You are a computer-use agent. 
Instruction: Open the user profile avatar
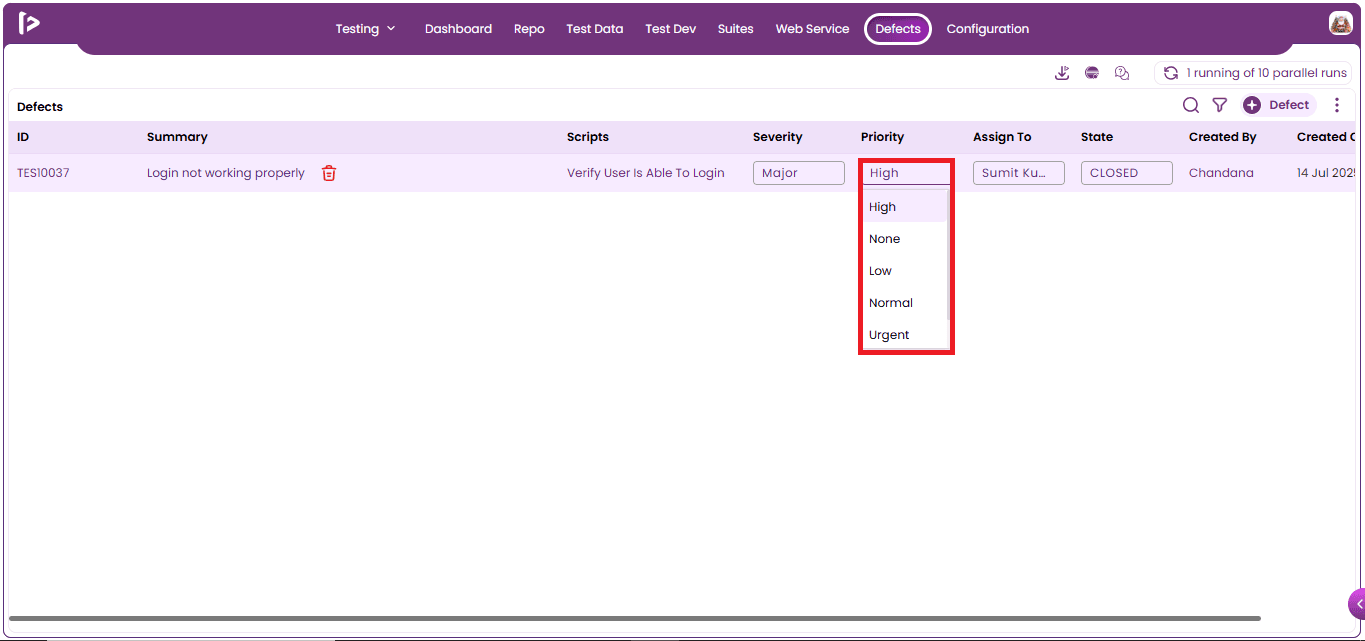[x=1340, y=24]
